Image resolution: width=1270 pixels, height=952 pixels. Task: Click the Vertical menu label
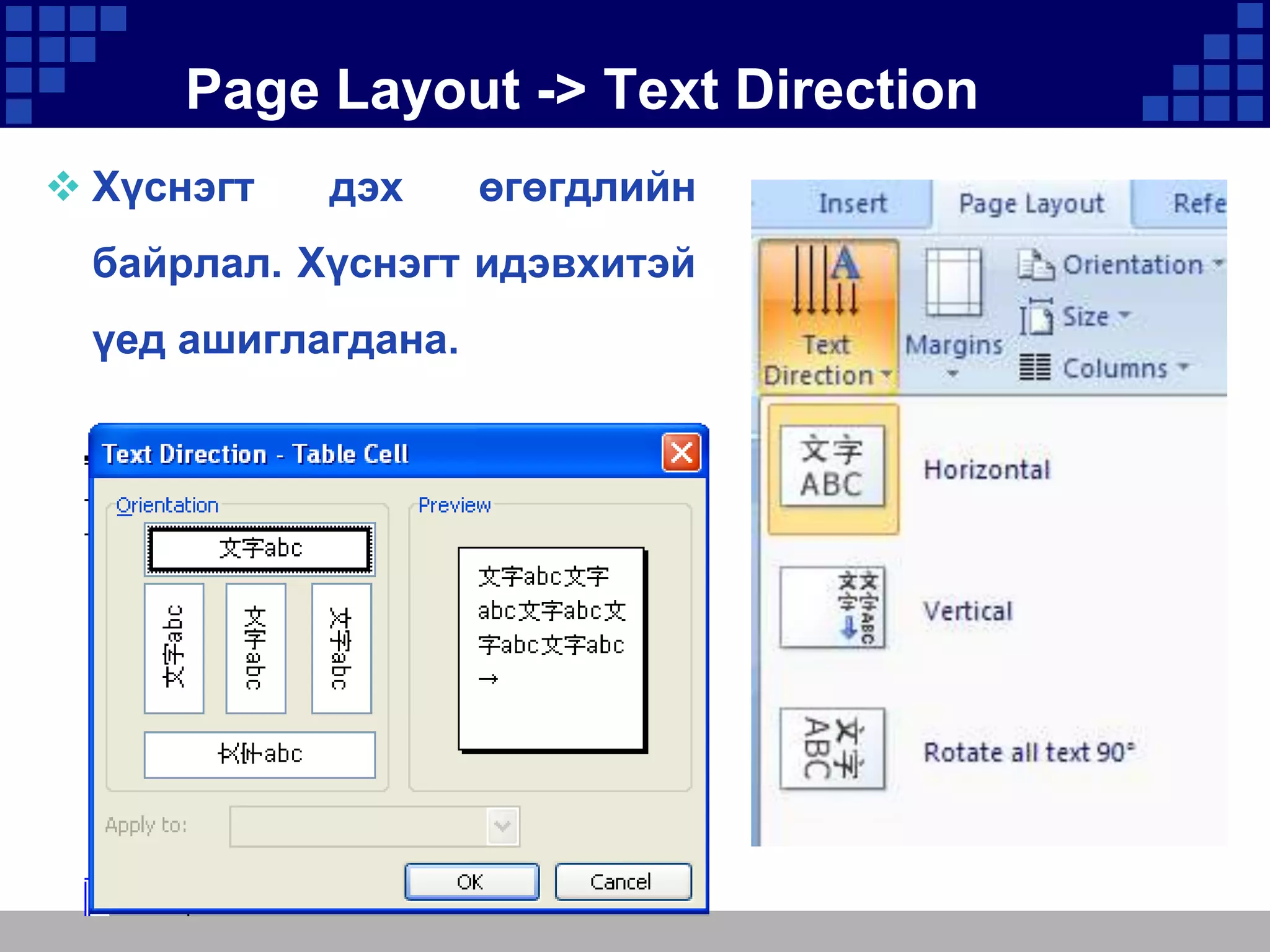[x=968, y=611]
